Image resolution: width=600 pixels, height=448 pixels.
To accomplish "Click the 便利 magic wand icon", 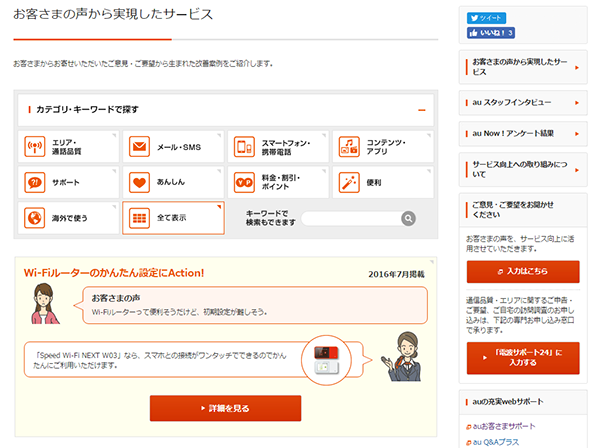I will click(349, 182).
